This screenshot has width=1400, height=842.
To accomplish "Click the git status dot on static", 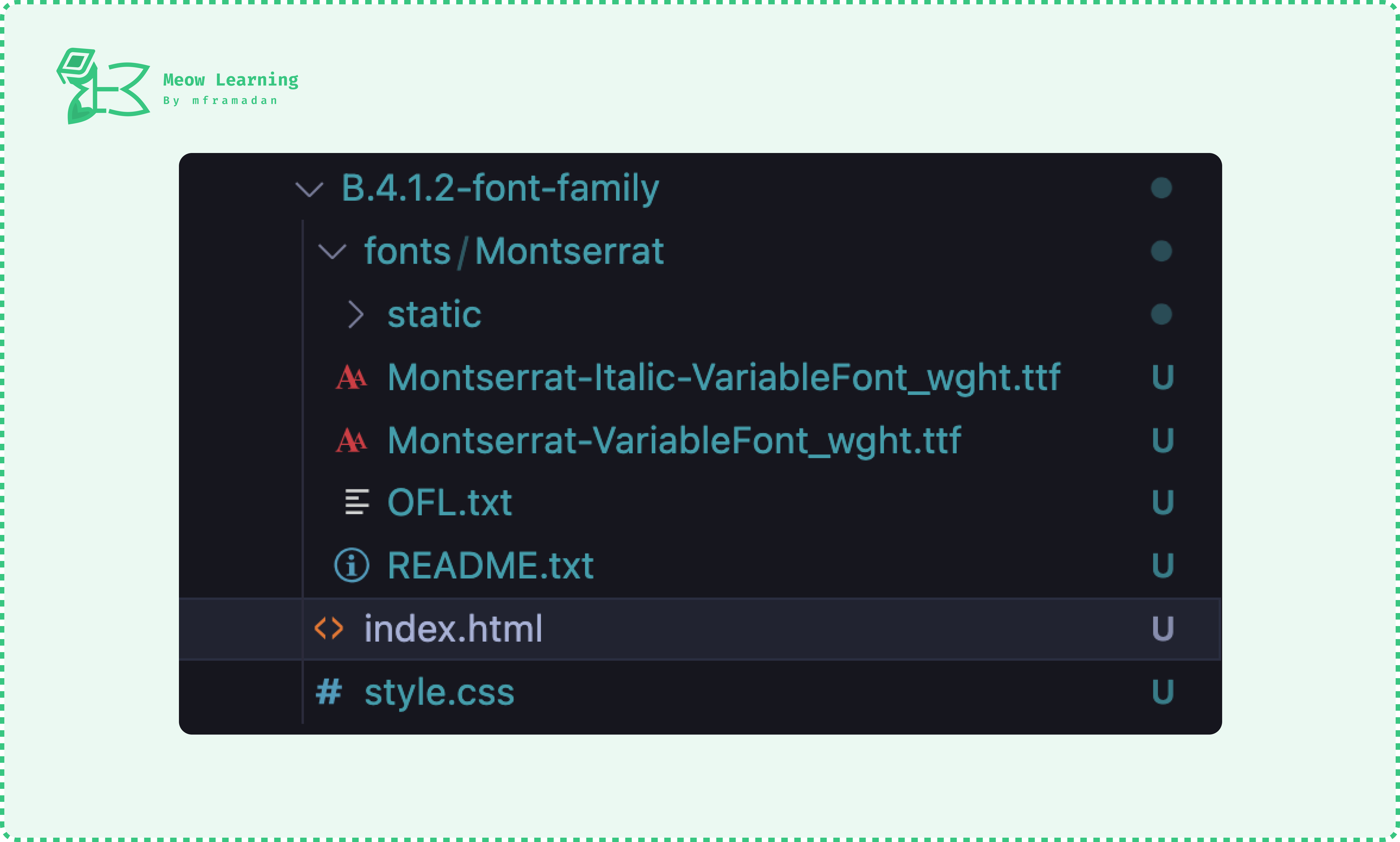I will click(x=1161, y=314).
